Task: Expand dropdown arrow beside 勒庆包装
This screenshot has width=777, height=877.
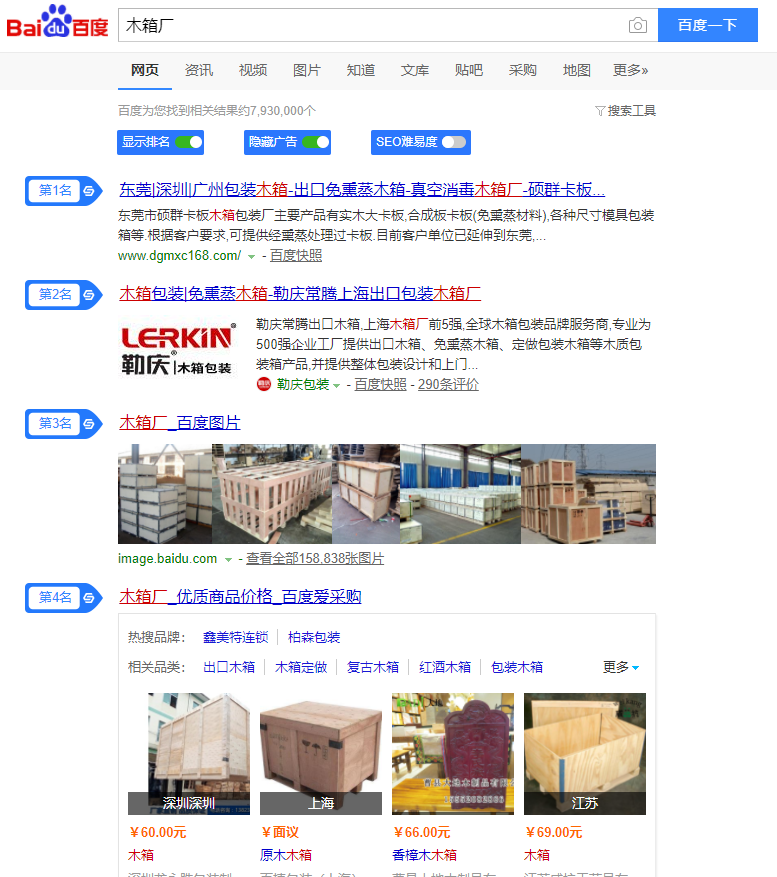Action: coord(336,385)
